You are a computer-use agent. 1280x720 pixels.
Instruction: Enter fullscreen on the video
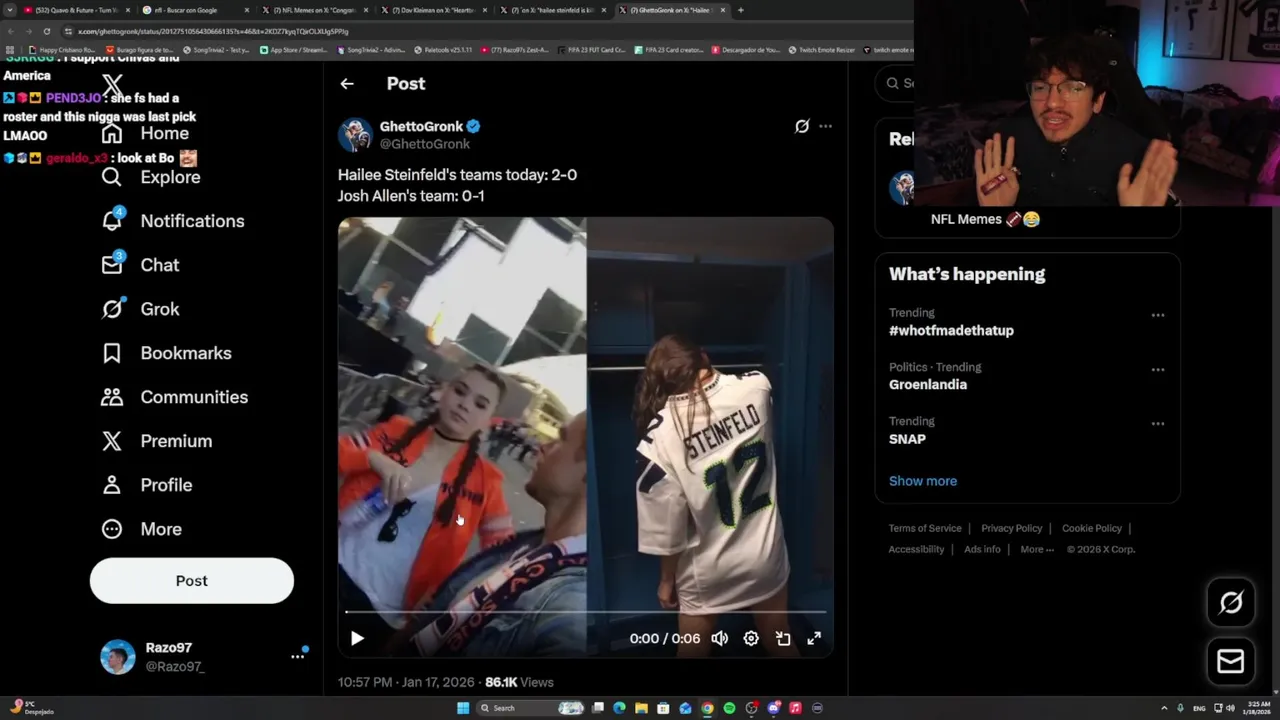(x=814, y=638)
